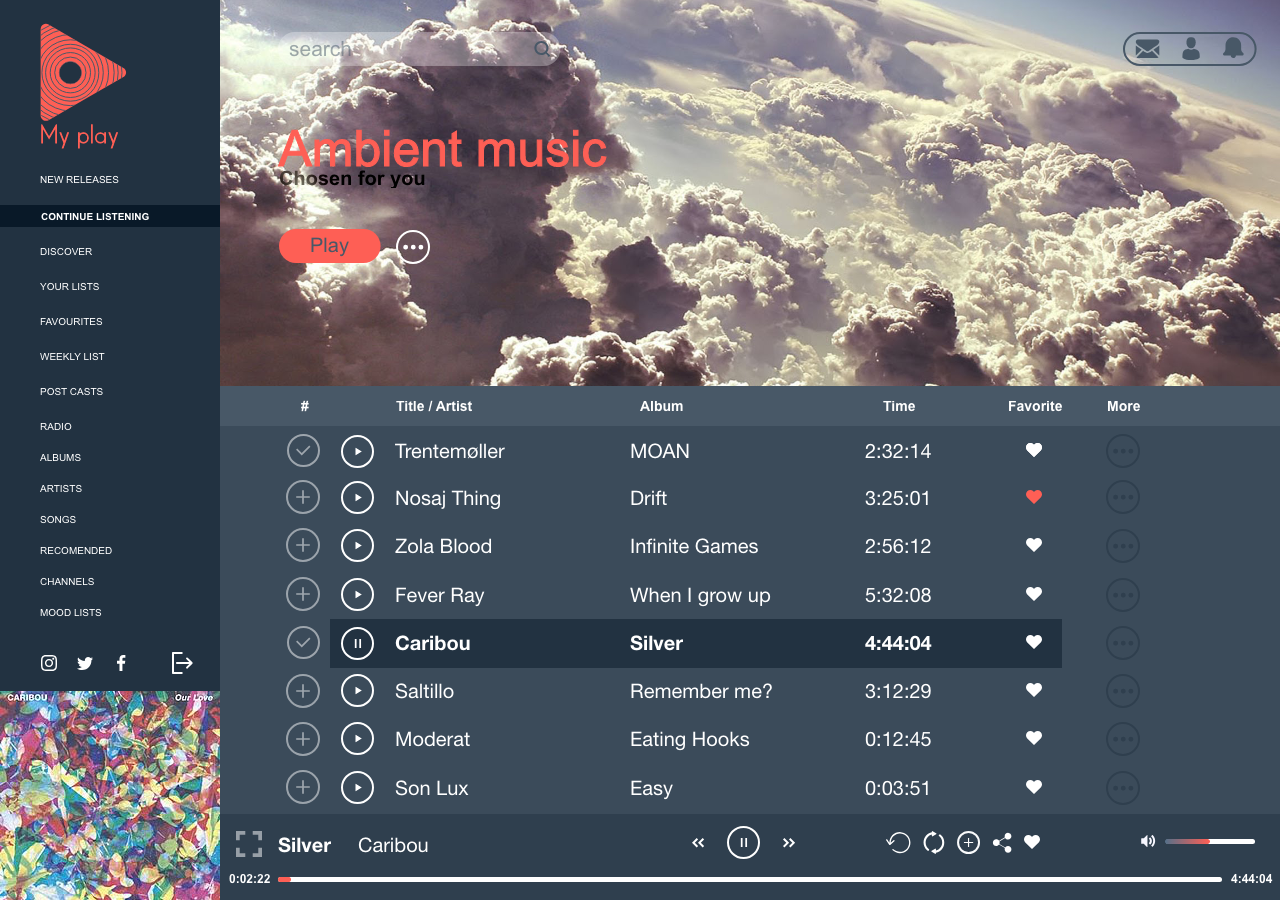The image size is (1280, 900).
Task: Go to New Releases in sidebar
Action: point(79,180)
